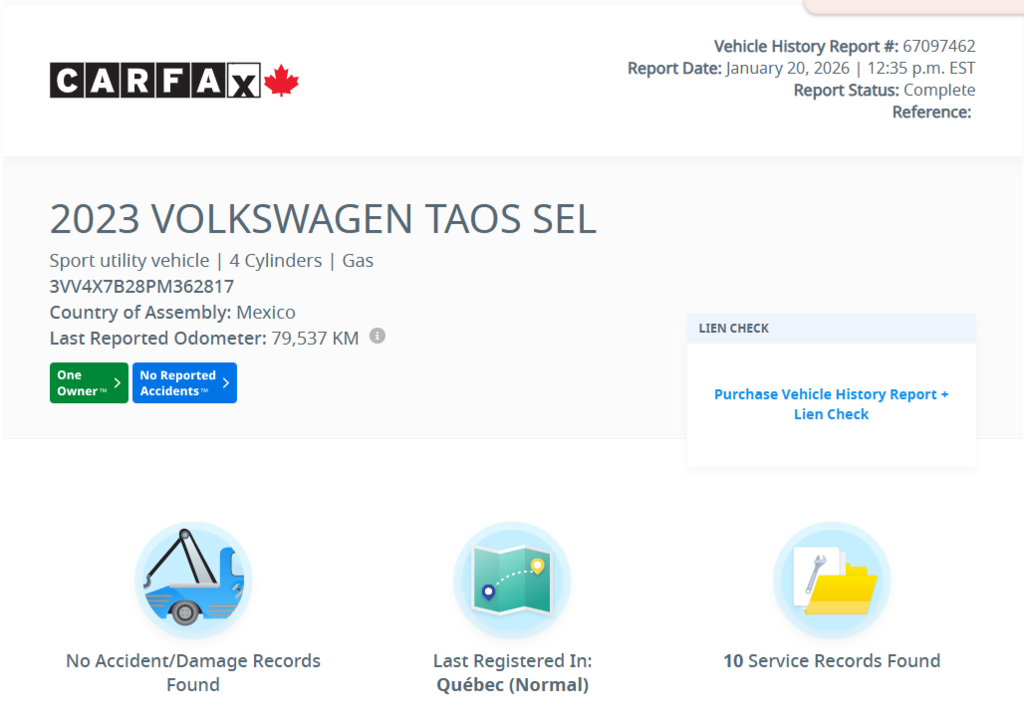This screenshot has height=717, width=1024.
Task: Click the 10 Service Records Found label
Action: pos(831,660)
